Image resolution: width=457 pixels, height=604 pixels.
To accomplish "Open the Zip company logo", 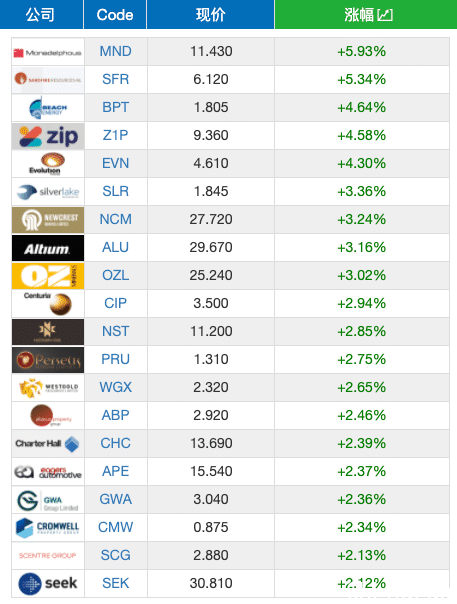I will click(48, 136).
